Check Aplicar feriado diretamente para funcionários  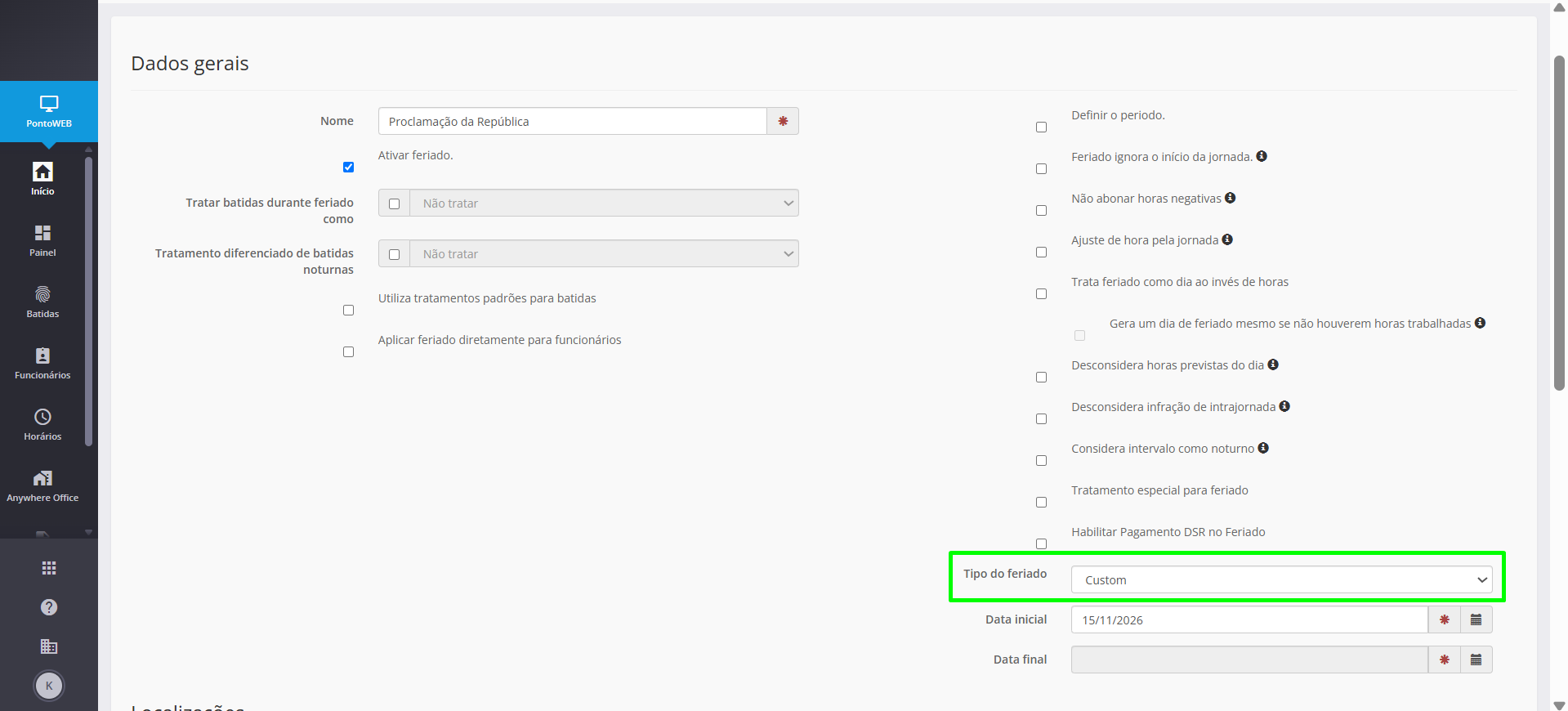click(x=349, y=352)
